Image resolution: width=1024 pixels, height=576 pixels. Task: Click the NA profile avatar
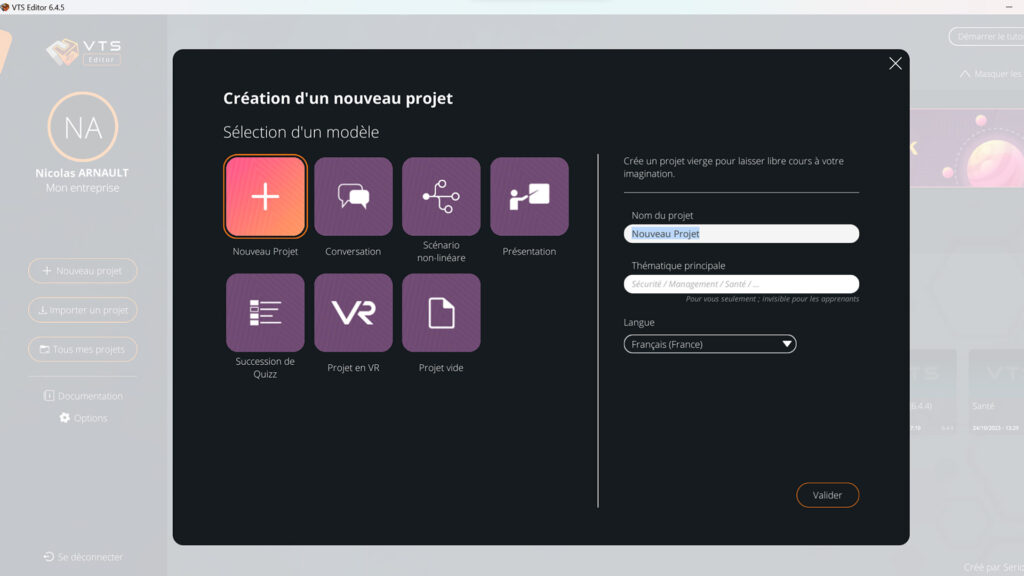click(x=83, y=127)
